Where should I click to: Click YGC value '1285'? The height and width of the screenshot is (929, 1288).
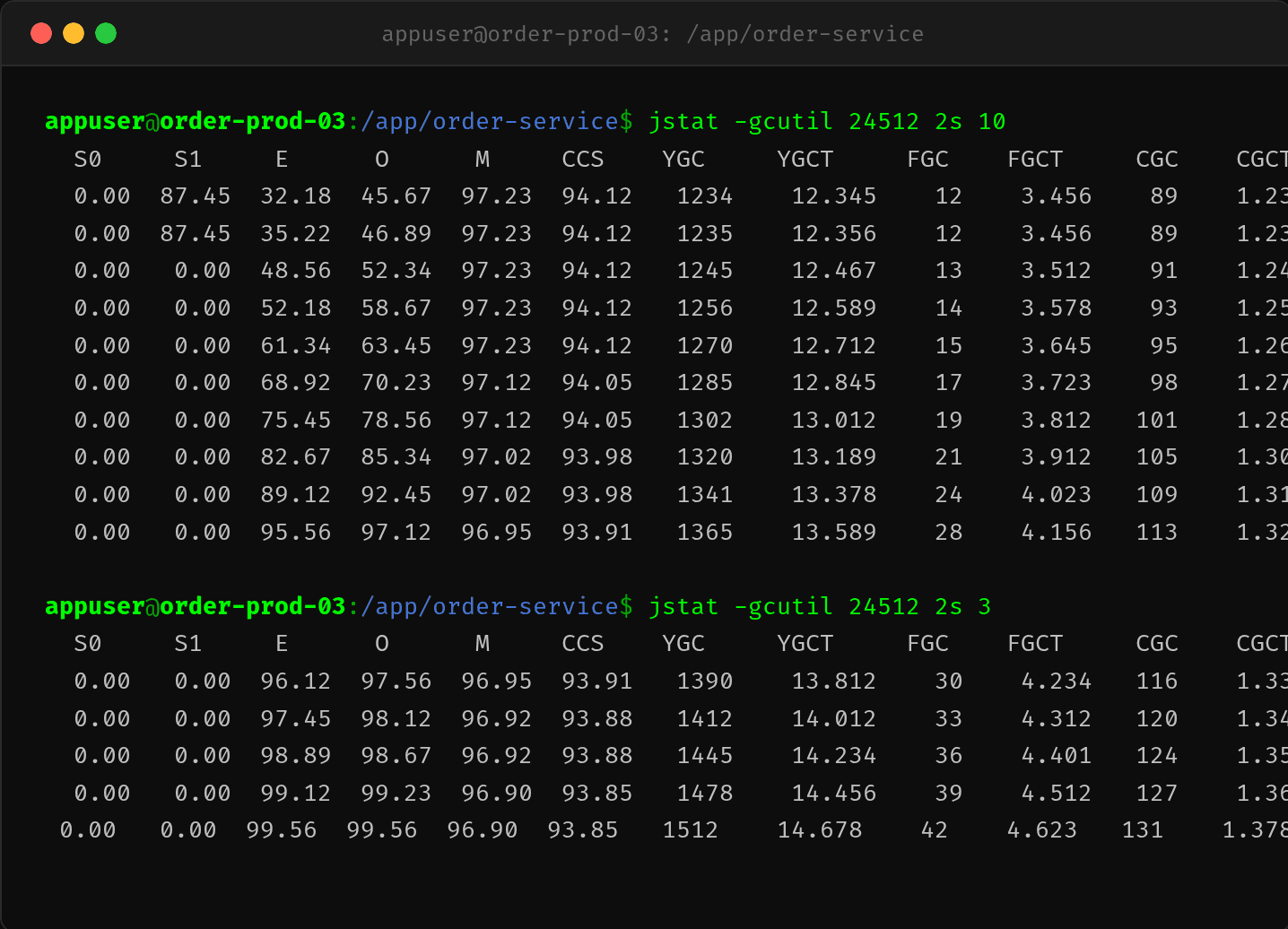click(705, 382)
